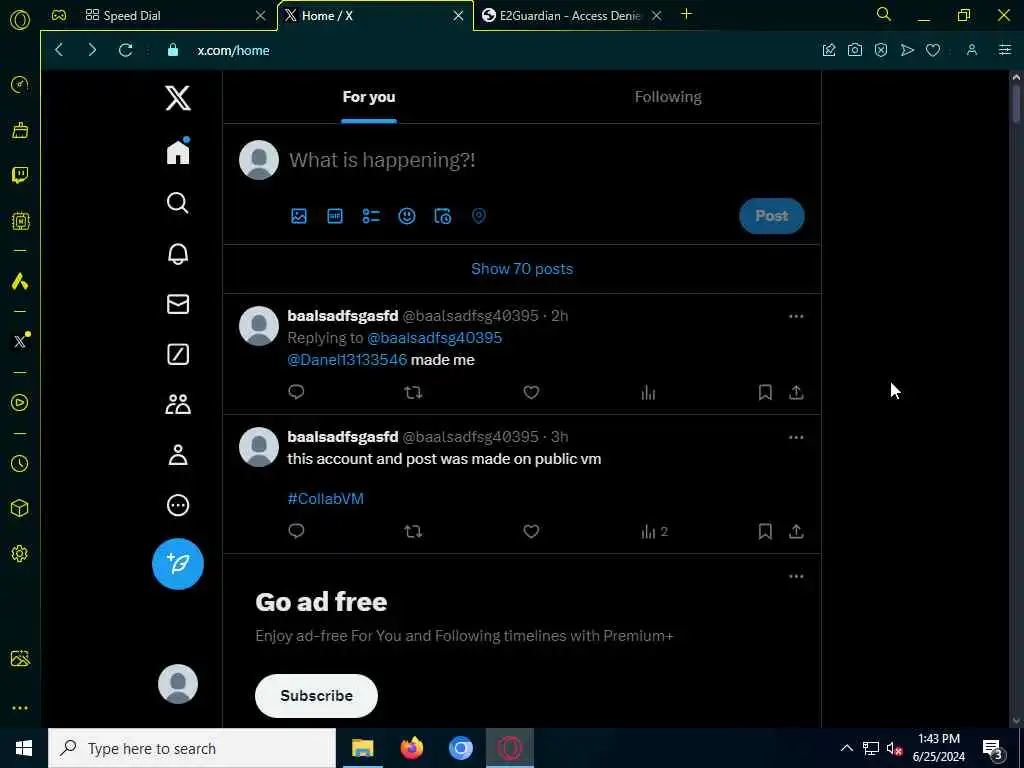Click the blue compose post feather button
Image resolution: width=1024 pixels, height=768 pixels.
tap(178, 564)
